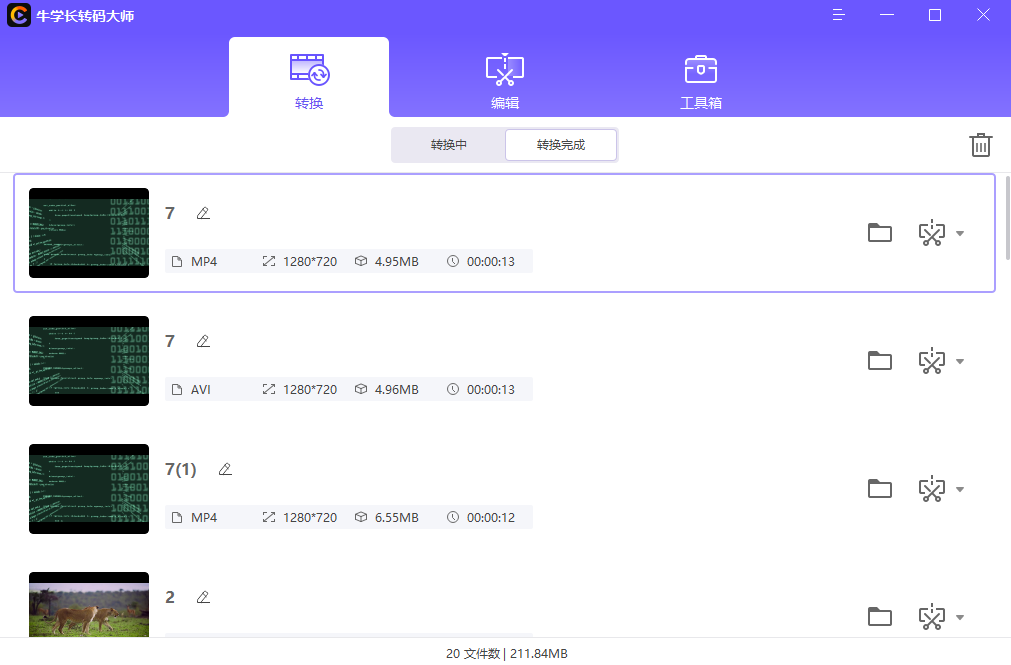Image resolution: width=1011 pixels, height=665 pixels.
Task: Click the pencil icon to rename file 7 MP4
Action: point(203,213)
